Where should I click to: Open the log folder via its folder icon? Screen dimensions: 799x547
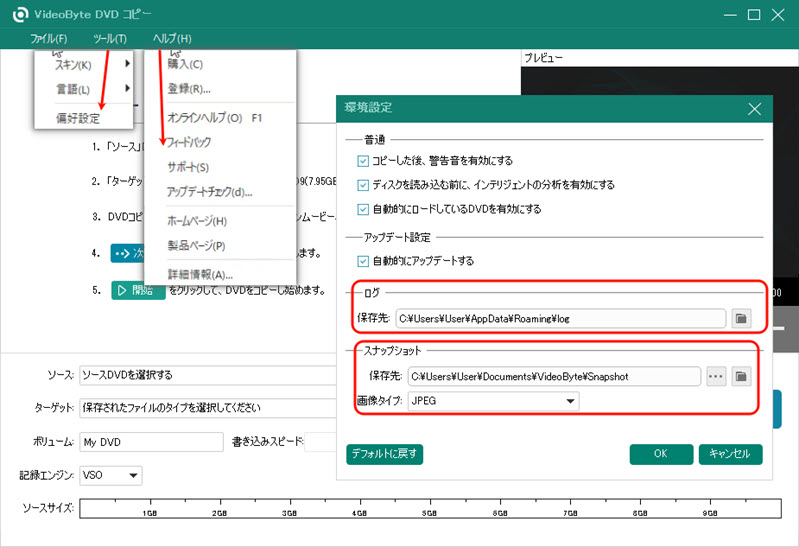(x=741, y=318)
